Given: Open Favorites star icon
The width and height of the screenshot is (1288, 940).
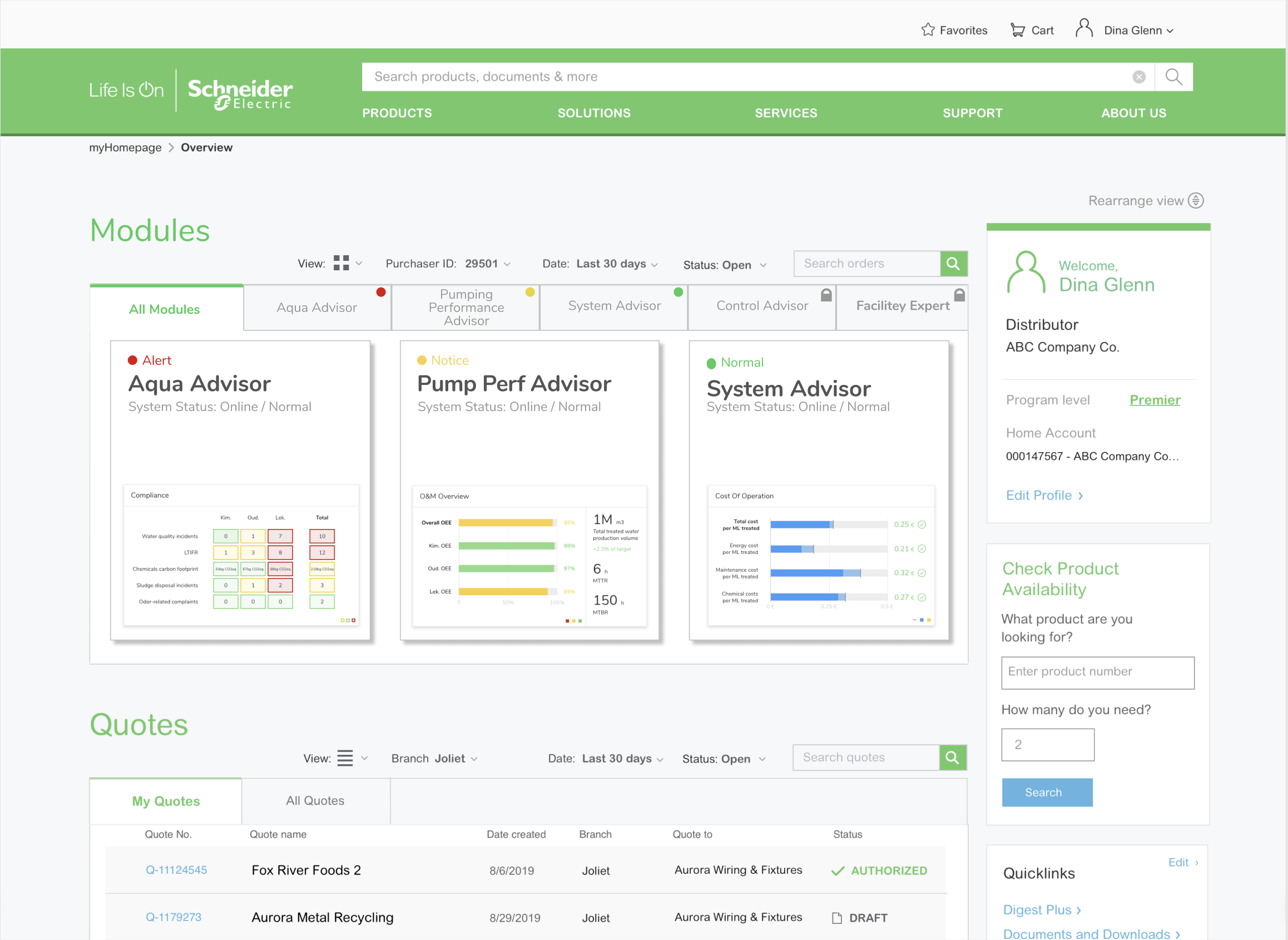Looking at the screenshot, I should click(928, 29).
